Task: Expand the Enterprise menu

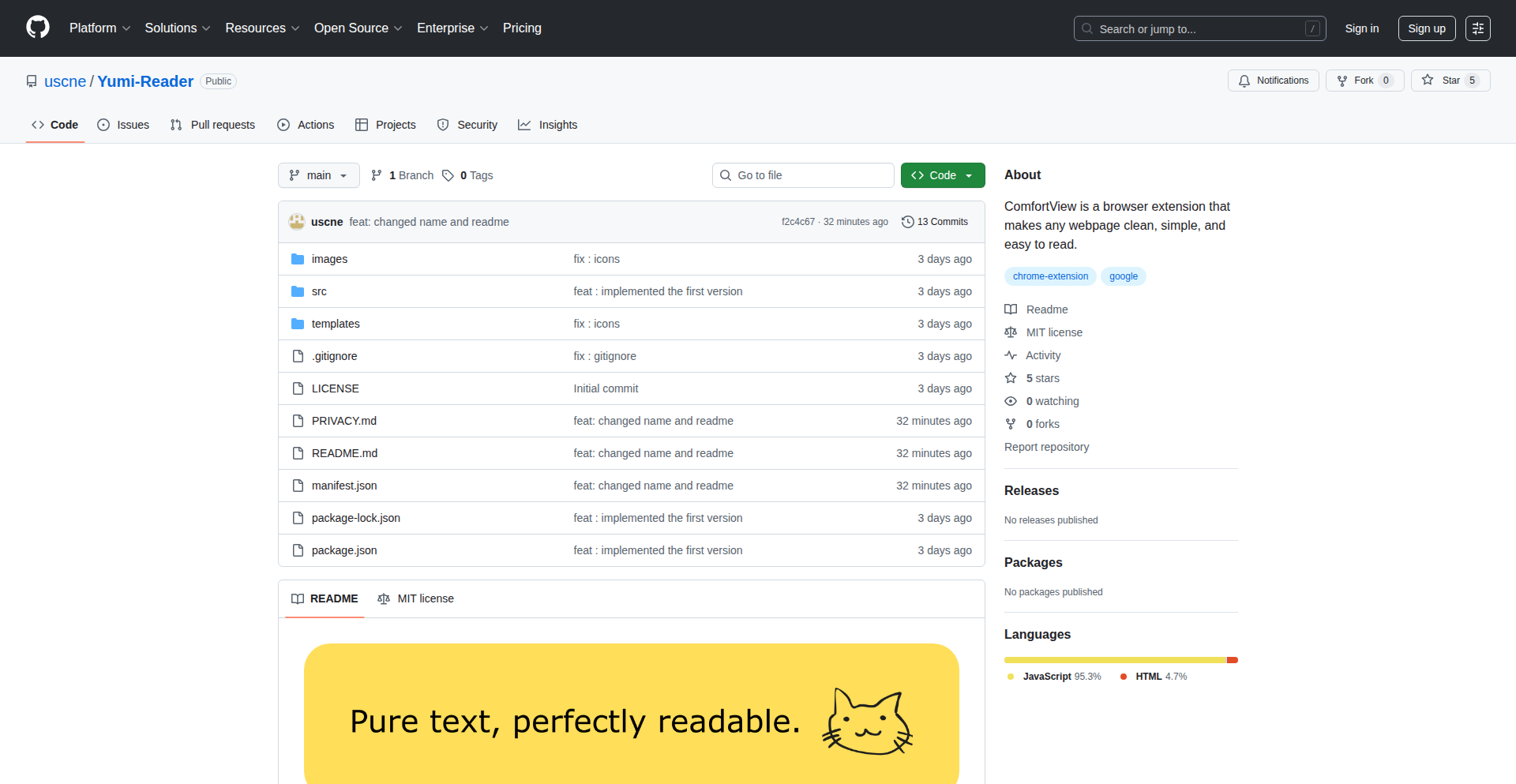Action: (452, 28)
